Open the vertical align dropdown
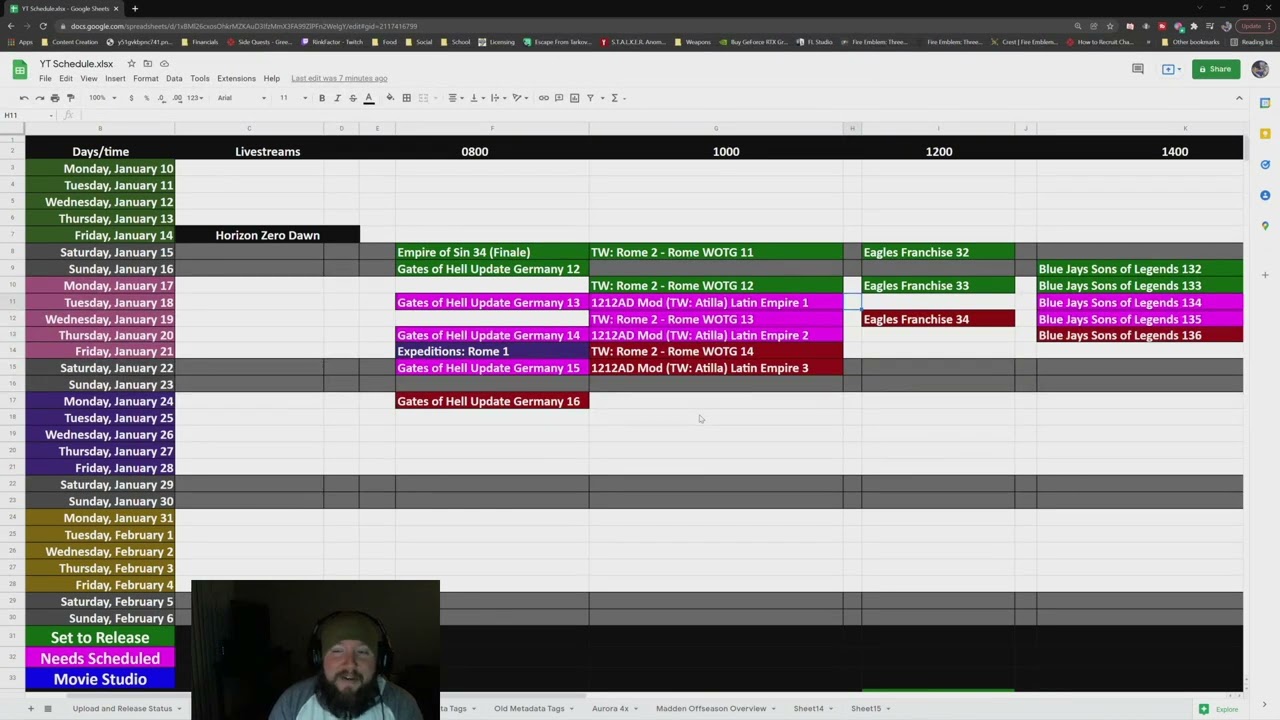 (x=476, y=98)
